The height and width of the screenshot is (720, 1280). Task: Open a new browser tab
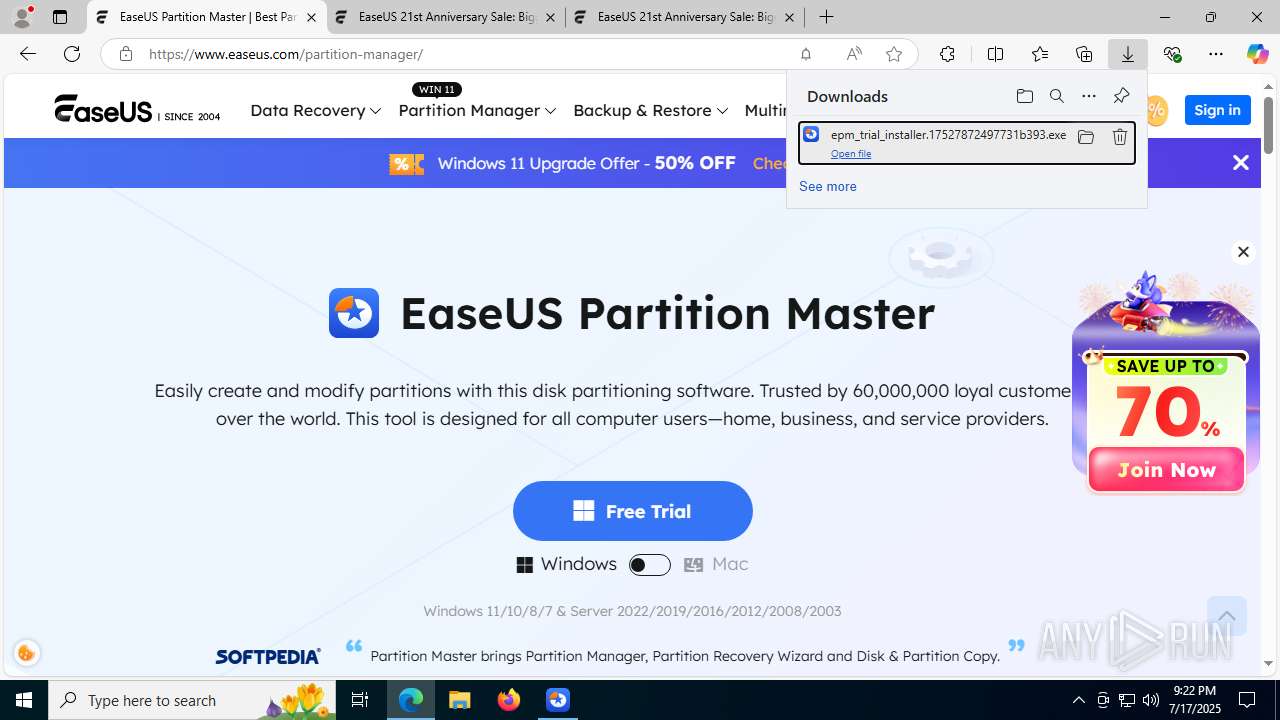coord(826,17)
